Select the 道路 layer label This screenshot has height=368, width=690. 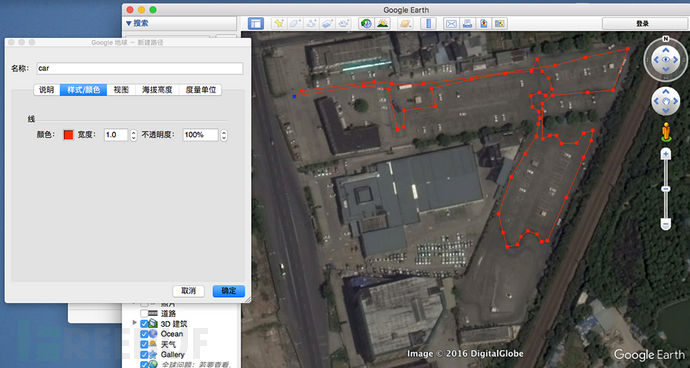[x=168, y=313]
